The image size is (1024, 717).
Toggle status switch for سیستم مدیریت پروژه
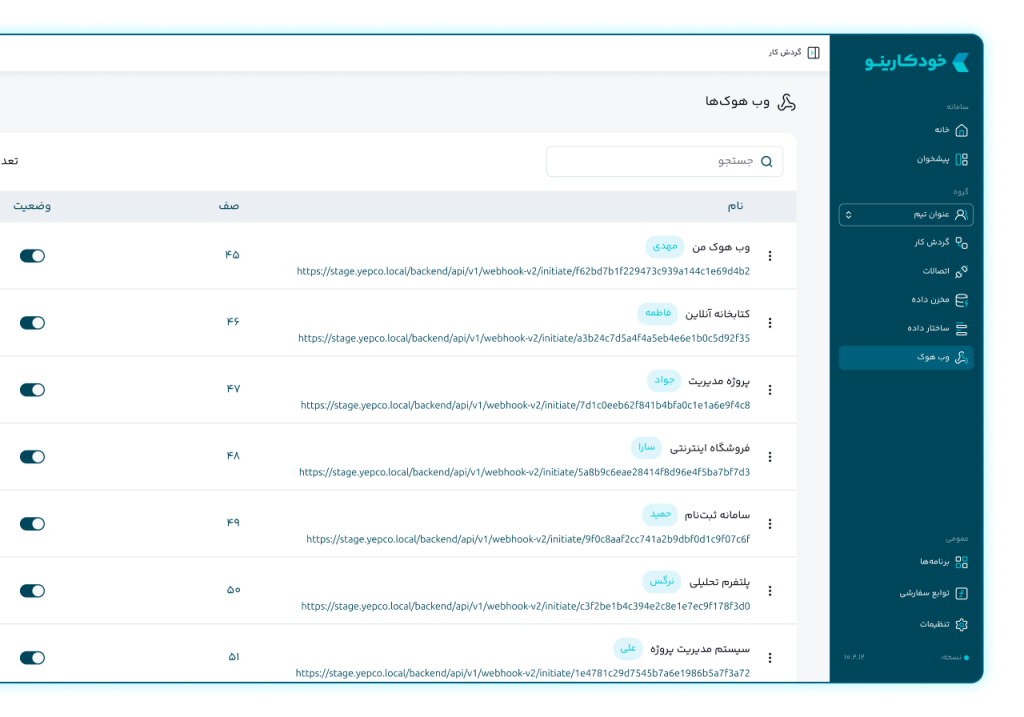point(32,658)
